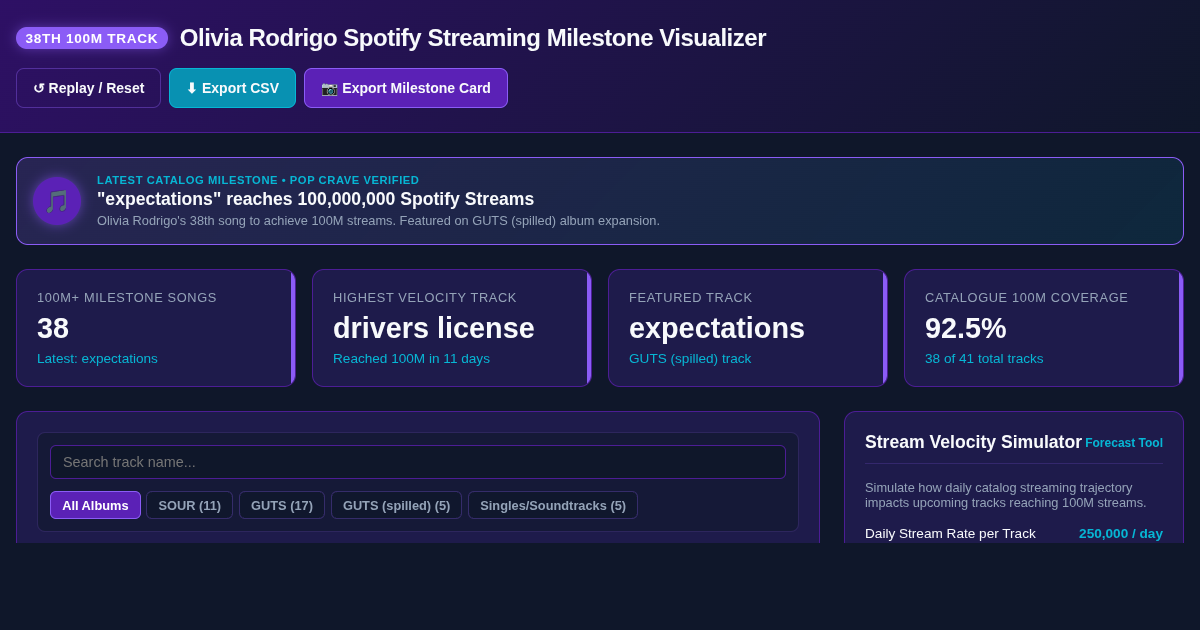The image size is (1200, 630).
Task: Click the page title heading
Action: click(473, 38)
